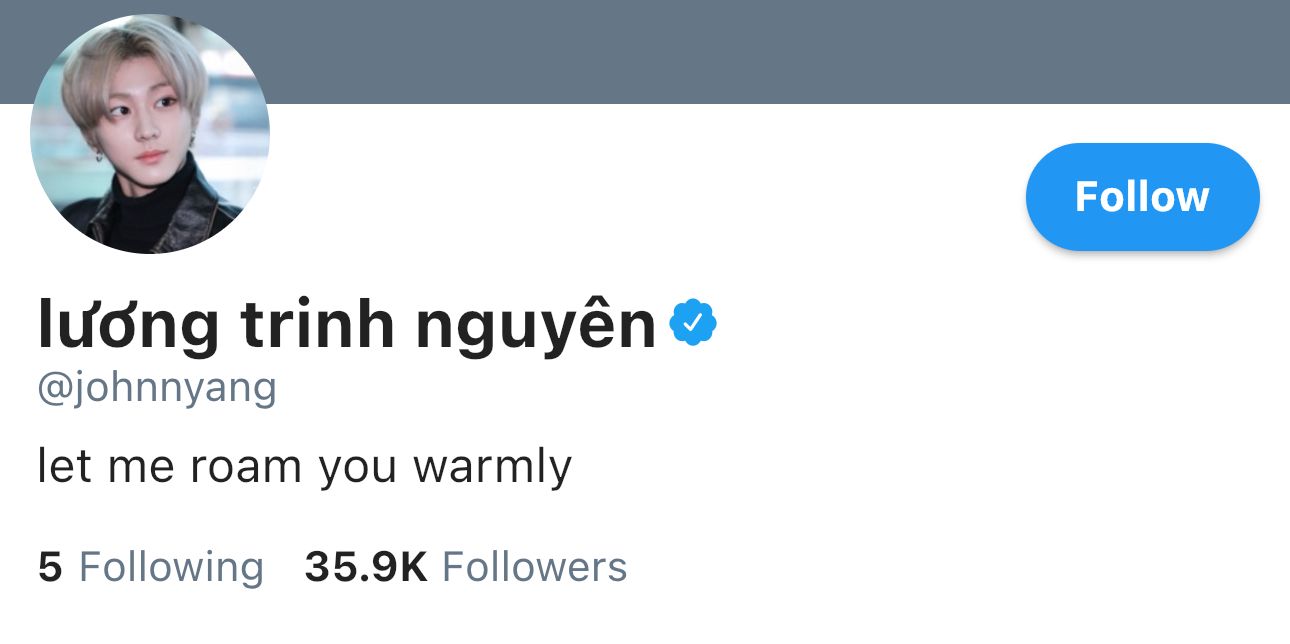Screen dimensions: 1290x644
Task: Click the 35.9K follower count number
Action: (x=366, y=567)
